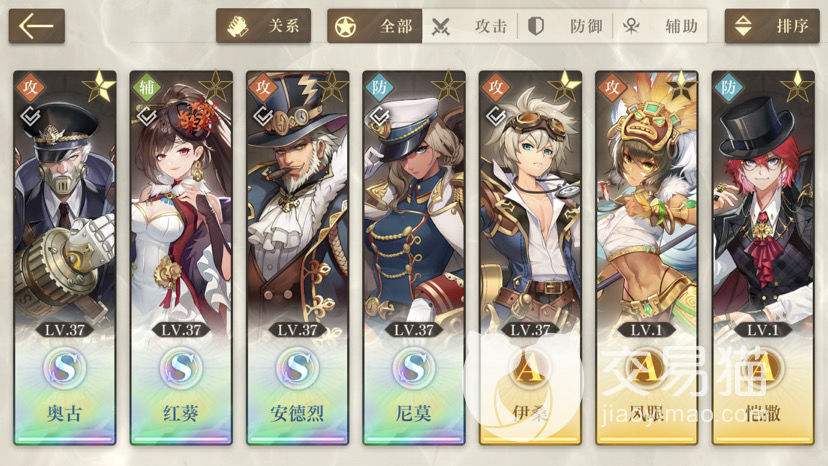The image size is (828, 466).
Task: Select the 全部 filter tab
Action: (374, 25)
